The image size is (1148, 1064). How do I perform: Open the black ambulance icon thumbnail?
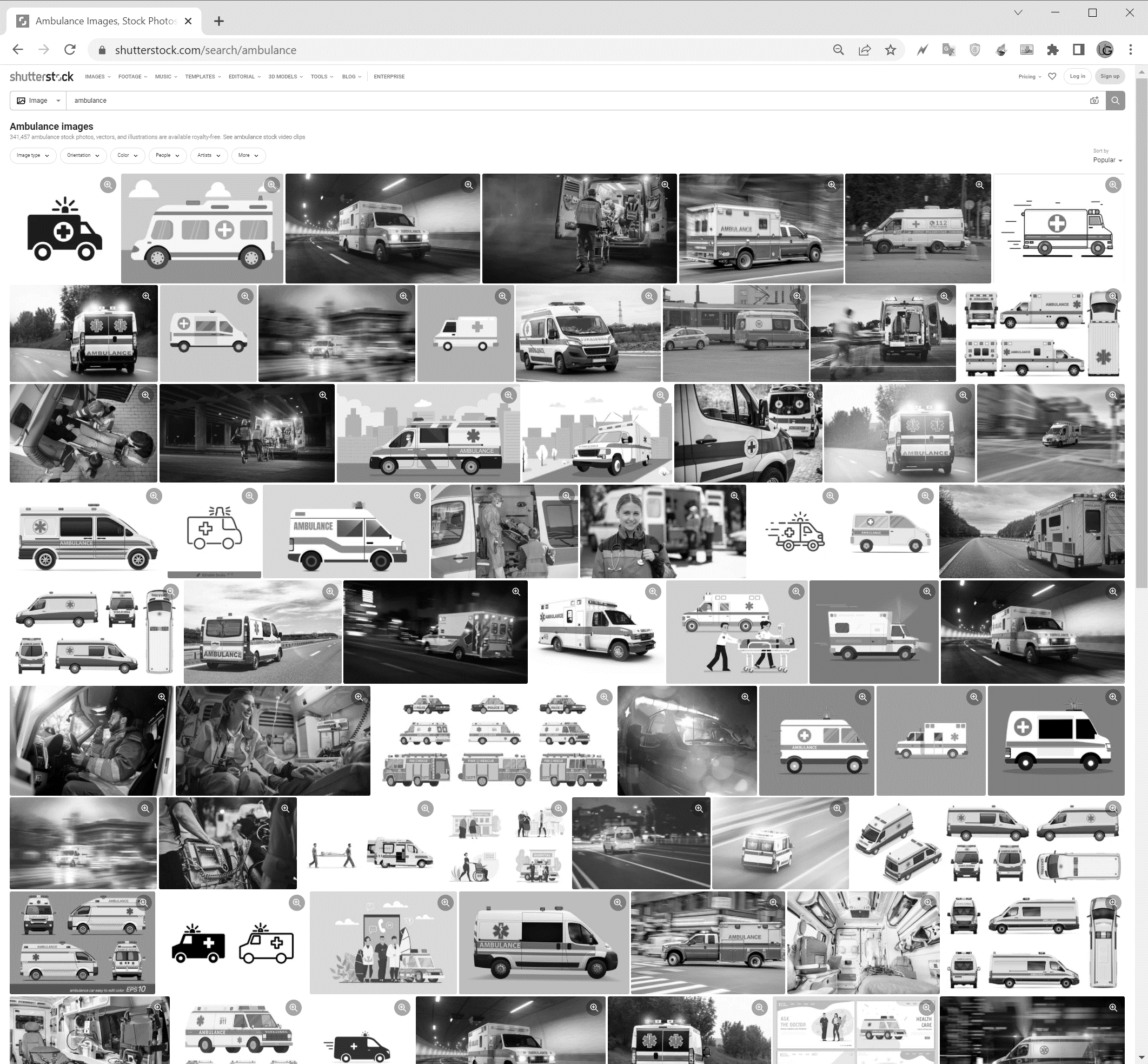tap(64, 229)
